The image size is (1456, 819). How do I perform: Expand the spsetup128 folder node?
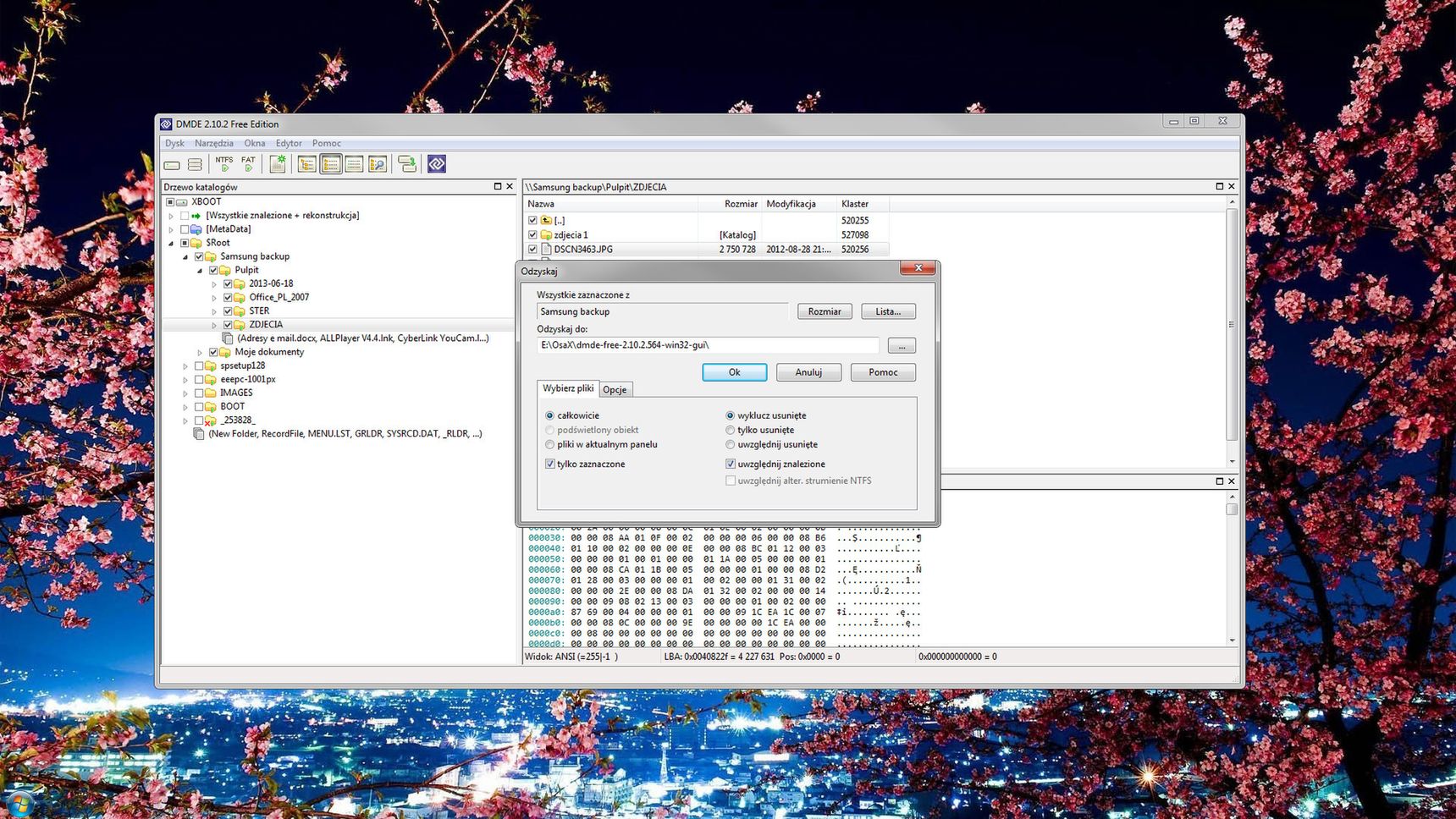point(185,366)
